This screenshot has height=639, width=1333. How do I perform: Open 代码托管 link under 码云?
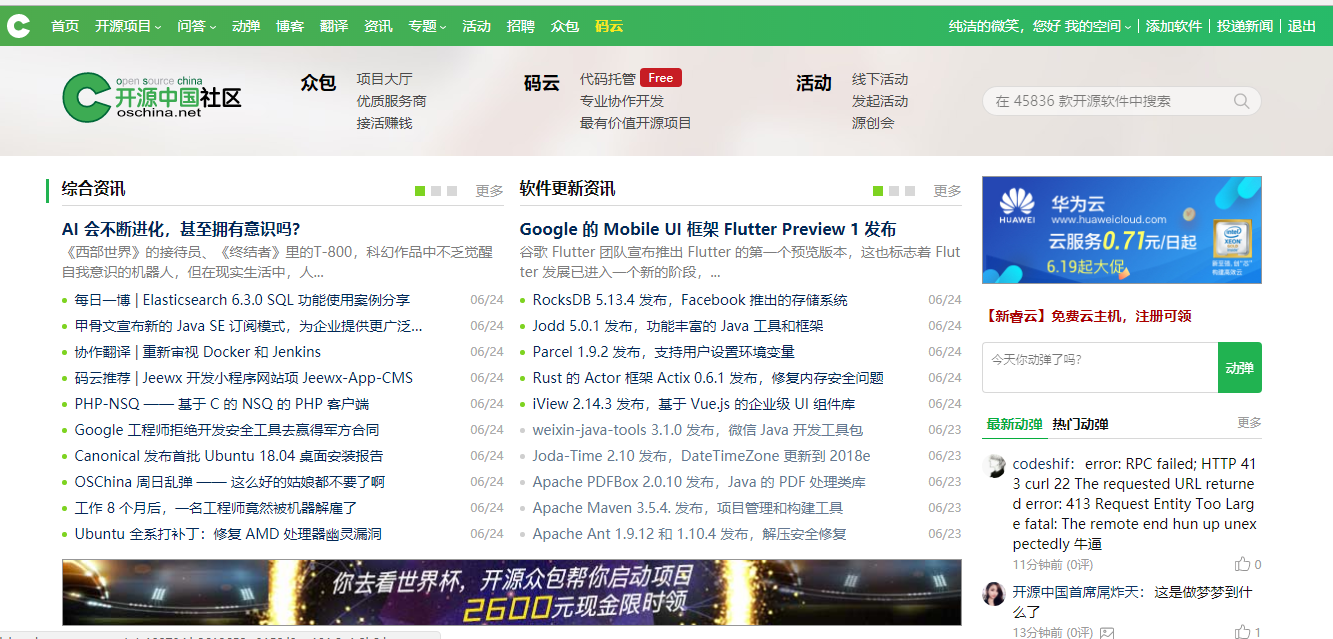click(x=608, y=79)
